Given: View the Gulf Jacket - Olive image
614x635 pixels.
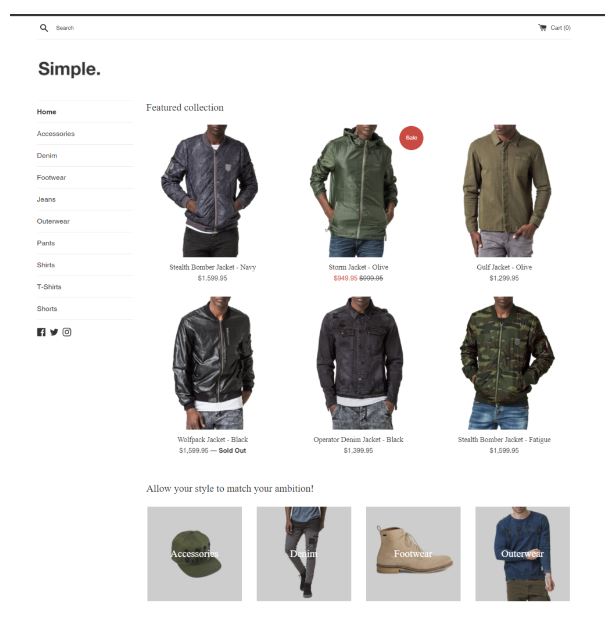Looking at the screenshot, I should 504,190.
